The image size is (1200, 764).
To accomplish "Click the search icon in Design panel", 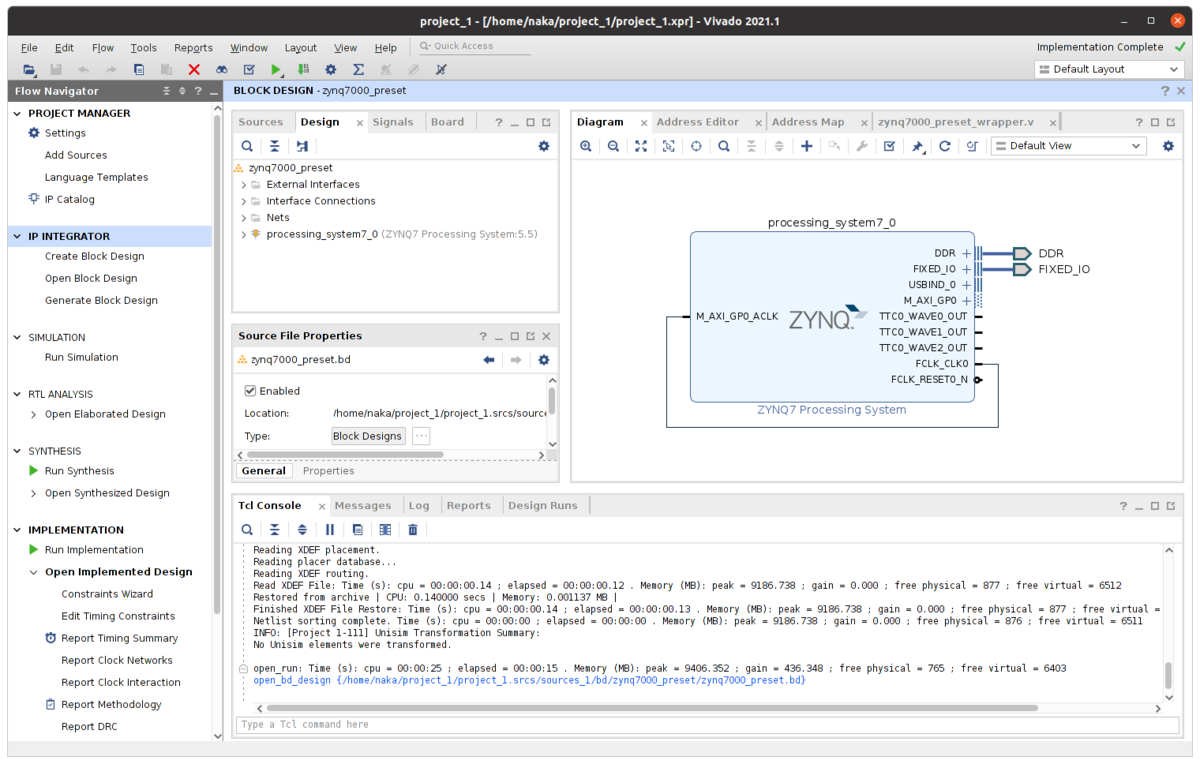I will (x=247, y=146).
